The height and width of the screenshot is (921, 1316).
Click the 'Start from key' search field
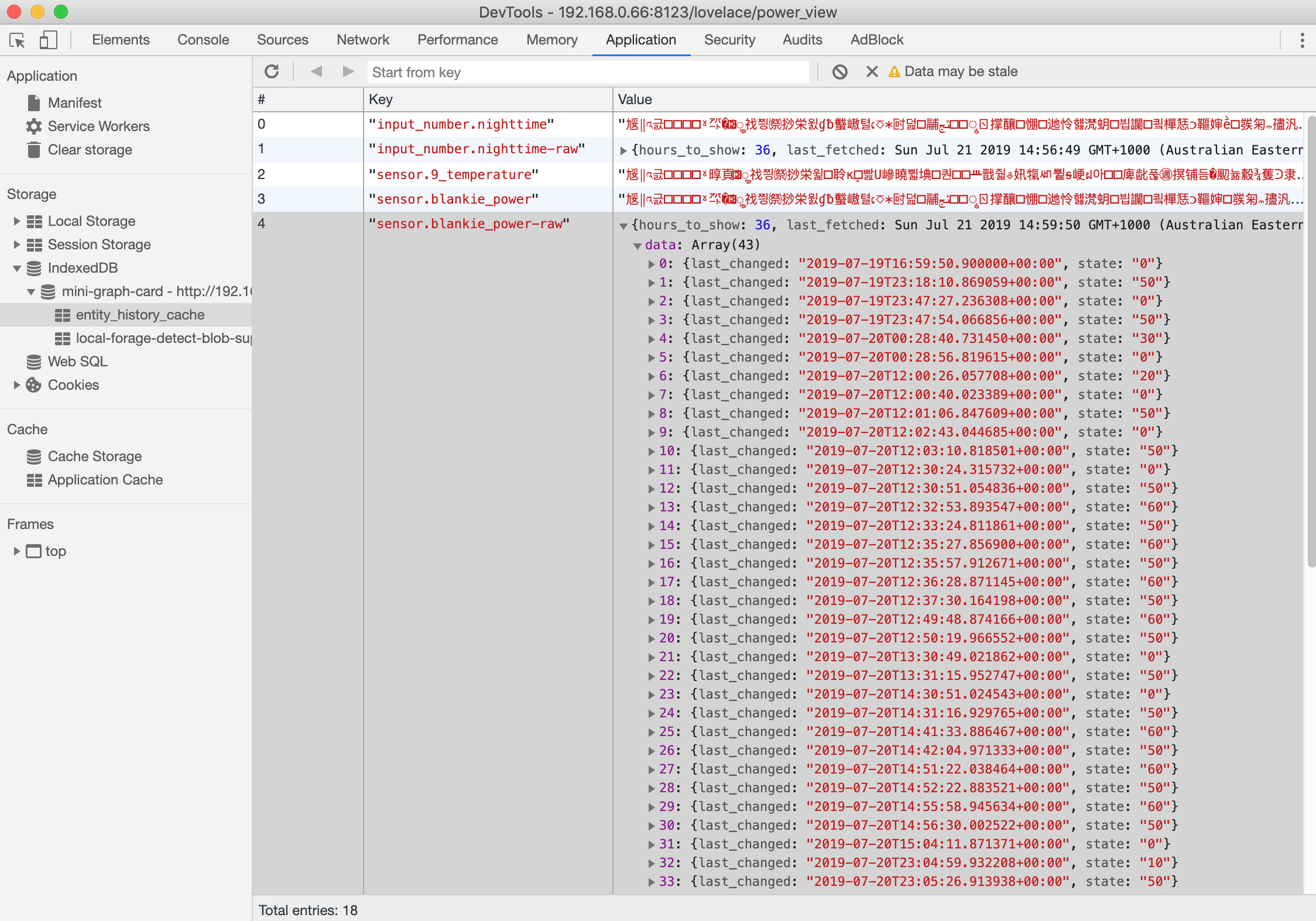coord(585,71)
